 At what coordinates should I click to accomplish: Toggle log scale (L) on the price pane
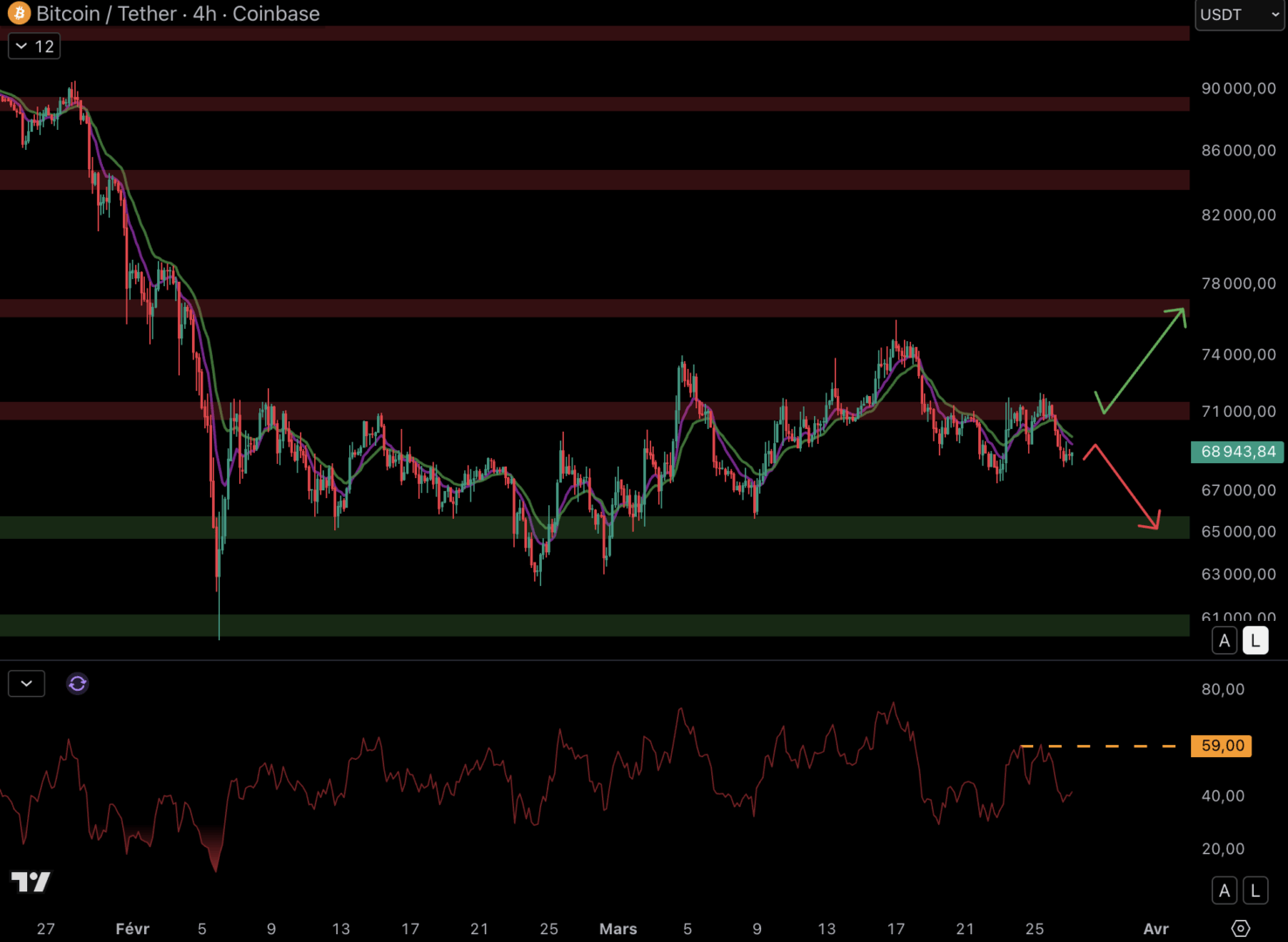tap(1255, 641)
